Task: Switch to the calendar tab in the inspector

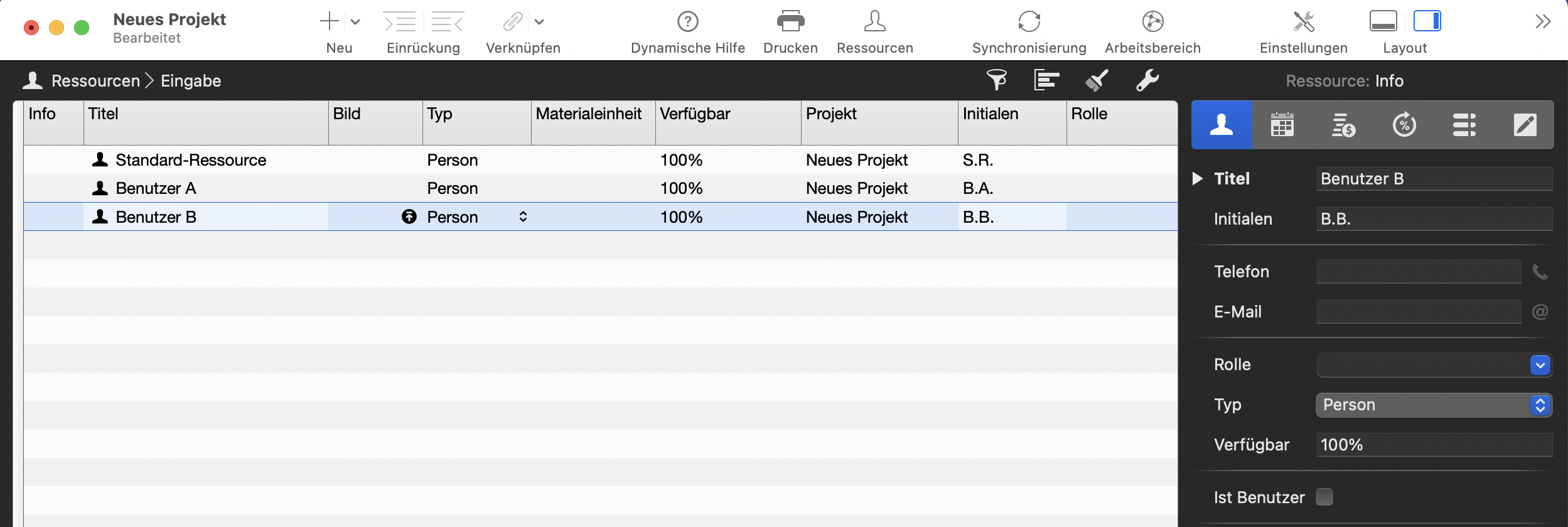Action: tap(1282, 124)
